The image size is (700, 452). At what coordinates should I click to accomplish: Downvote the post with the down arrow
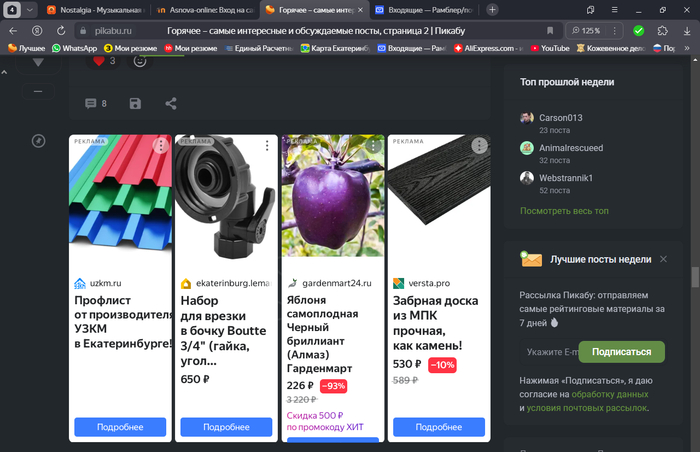38,62
